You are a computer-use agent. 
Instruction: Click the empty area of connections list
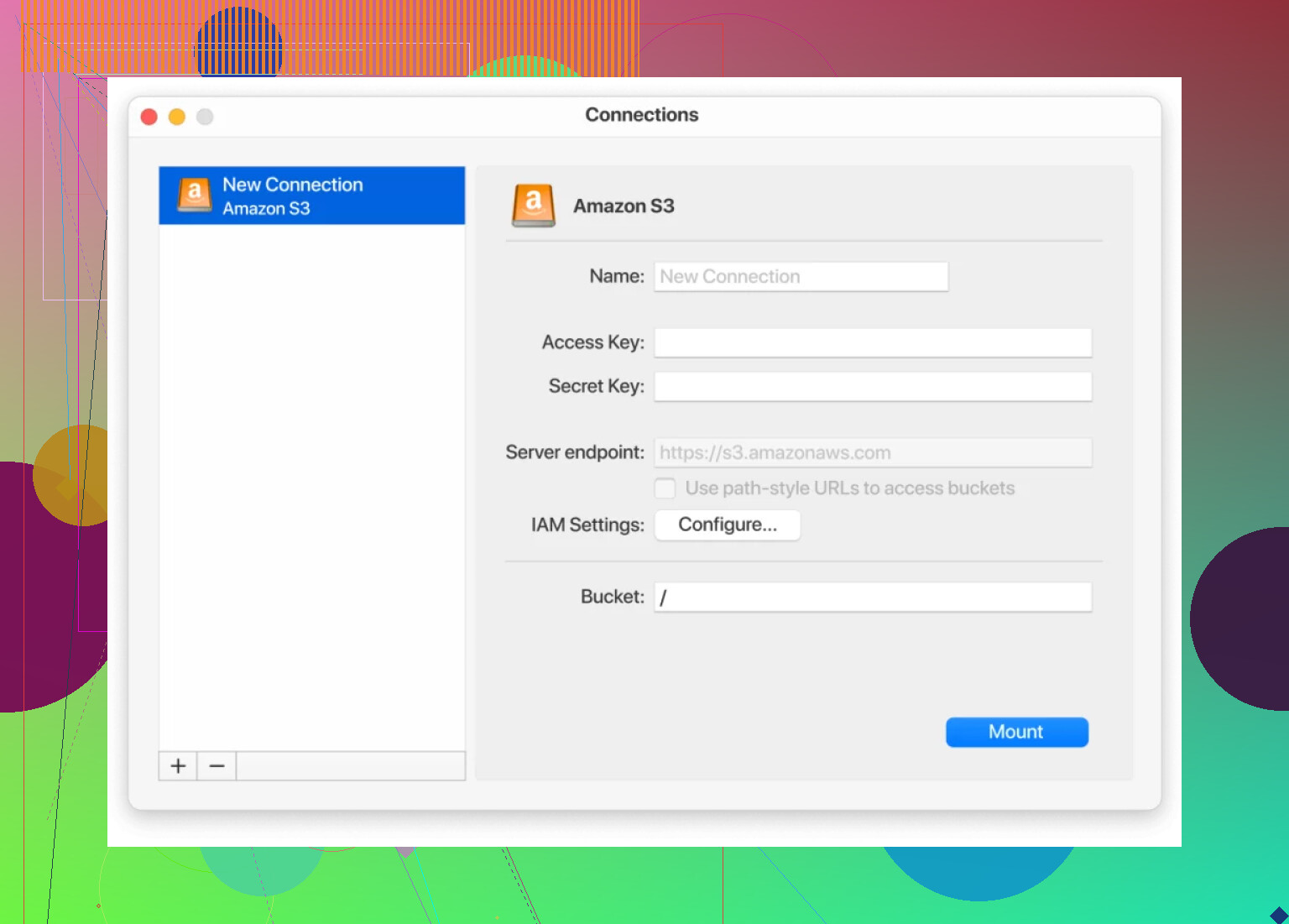[x=311, y=487]
